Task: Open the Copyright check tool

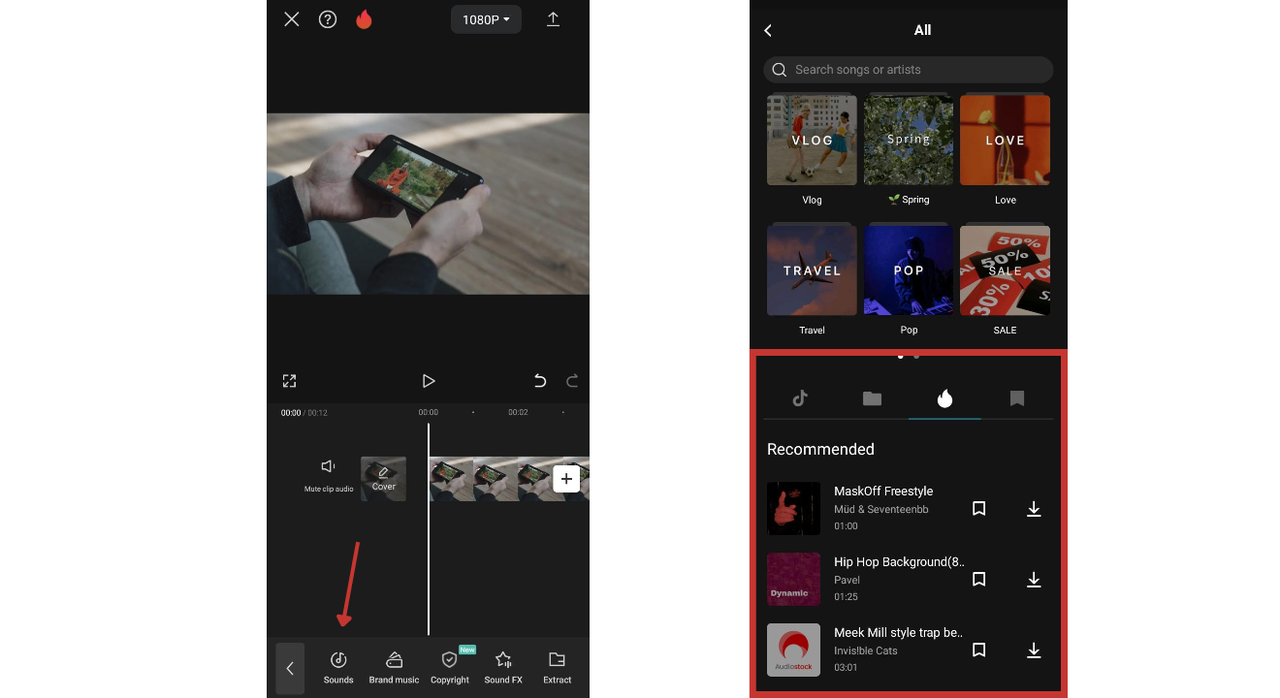Action: 450,667
